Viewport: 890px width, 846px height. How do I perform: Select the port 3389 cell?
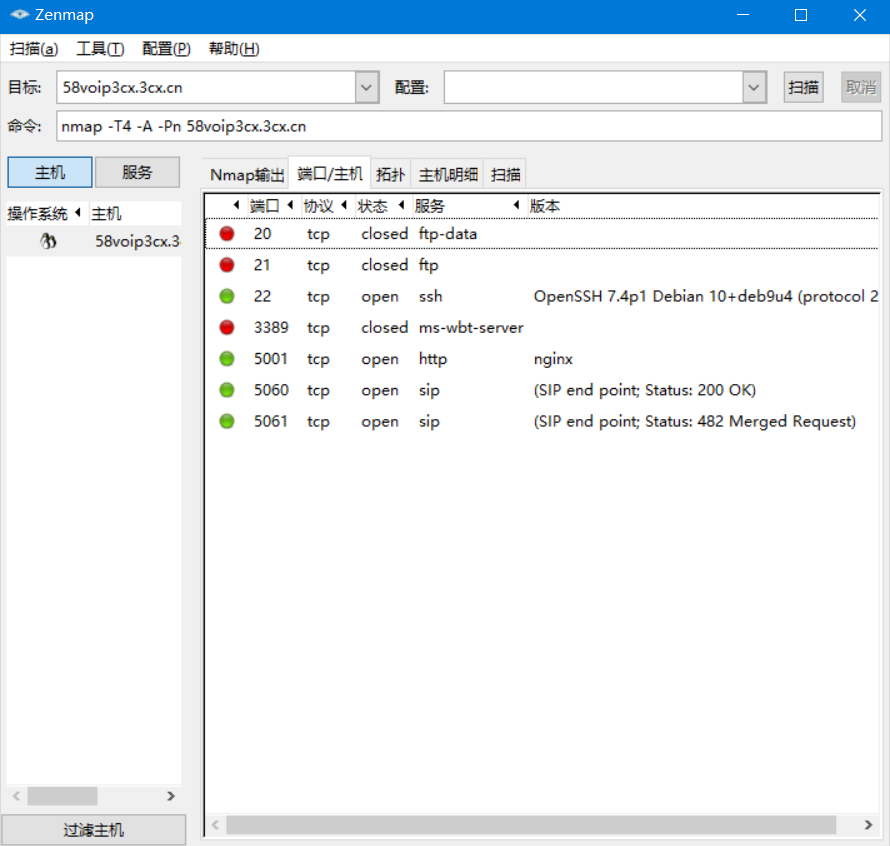[271, 328]
